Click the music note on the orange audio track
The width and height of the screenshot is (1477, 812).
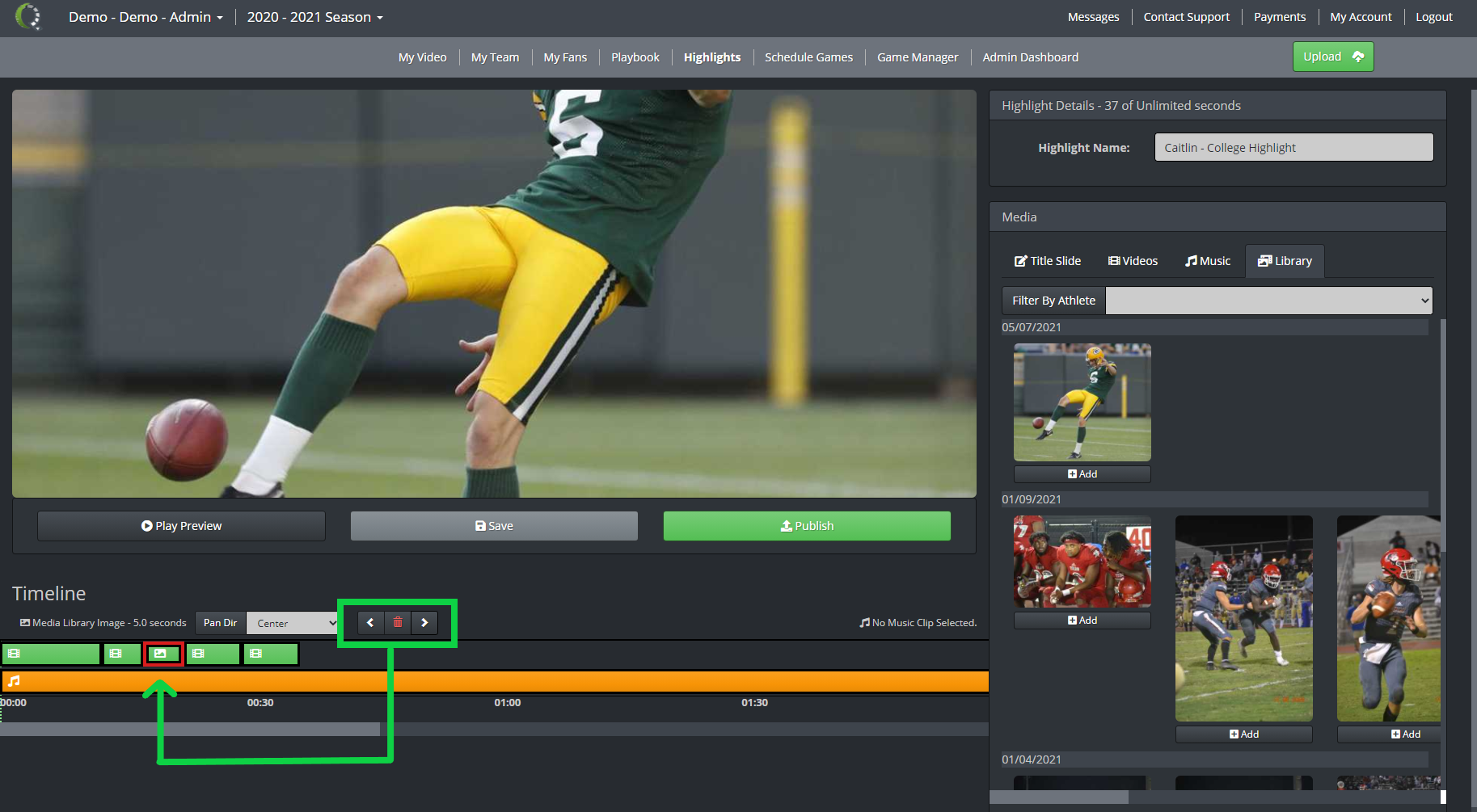coord(14,681)
